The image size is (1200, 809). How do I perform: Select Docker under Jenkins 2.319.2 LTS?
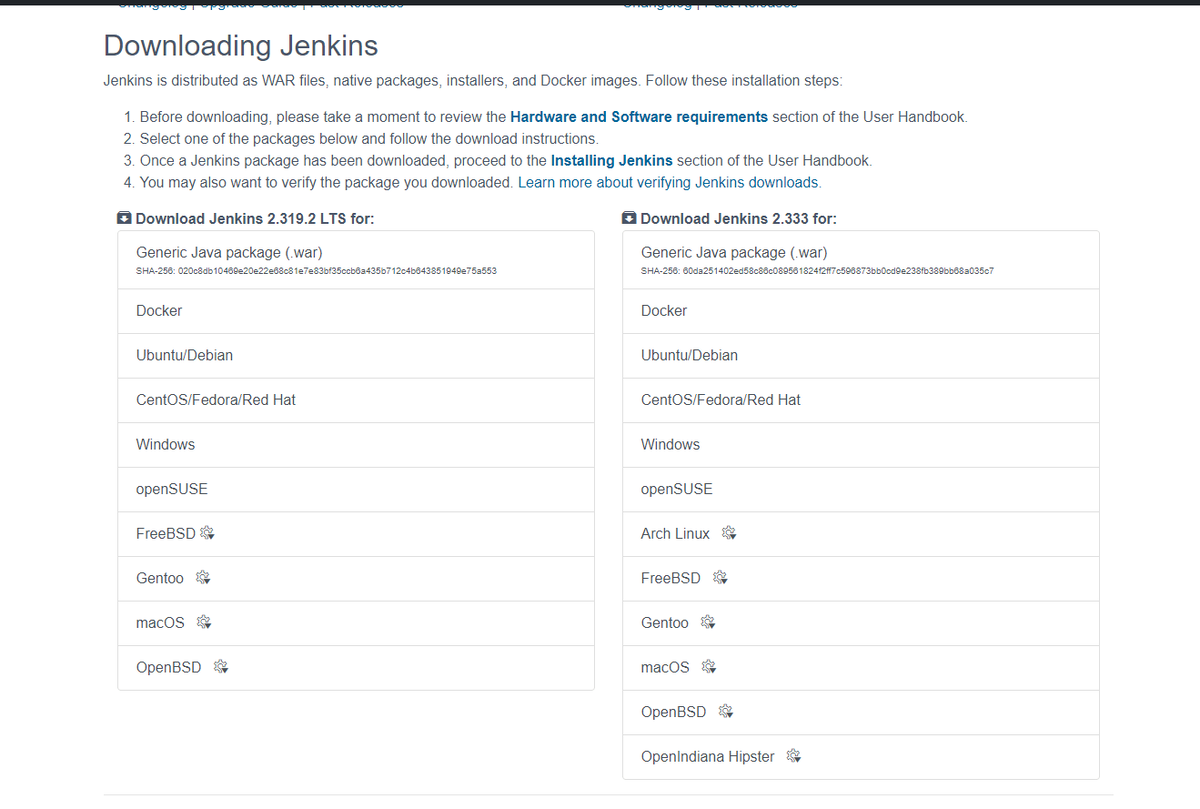pos(356,311)
